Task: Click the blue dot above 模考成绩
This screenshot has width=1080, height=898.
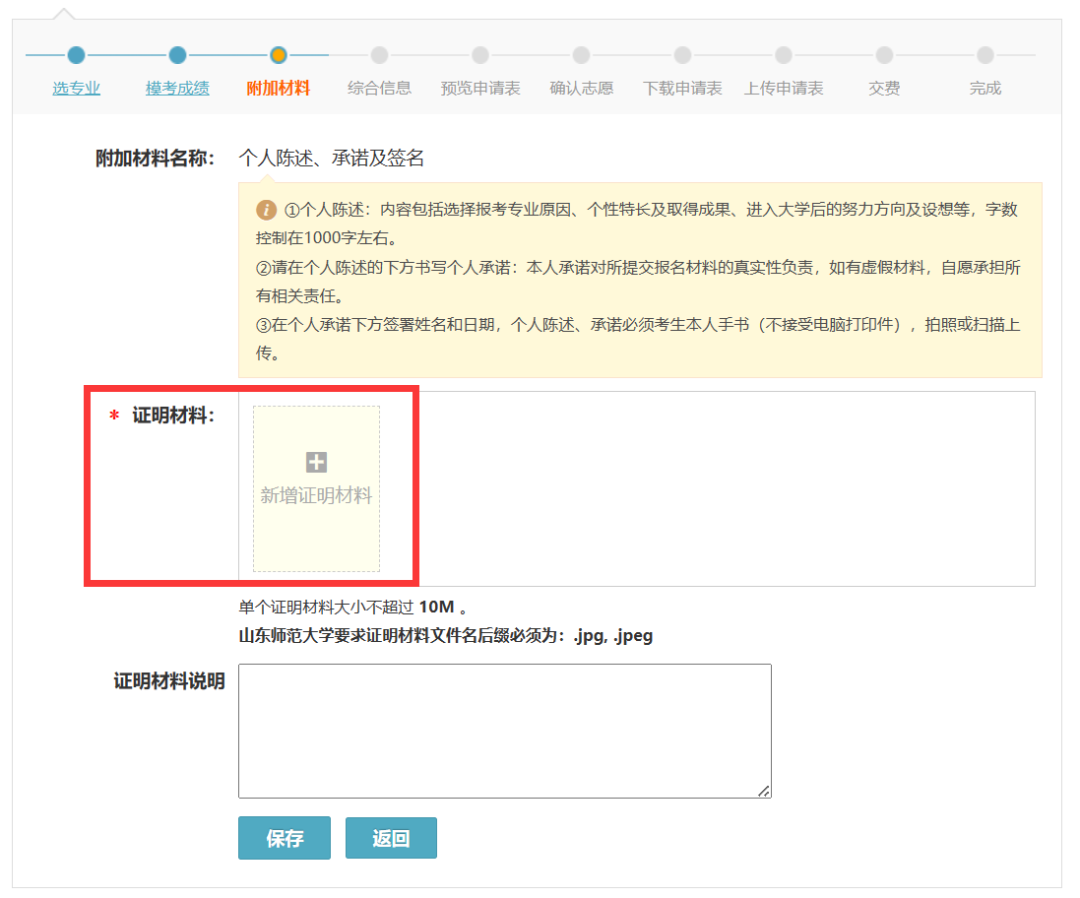Action: point(177,55)
